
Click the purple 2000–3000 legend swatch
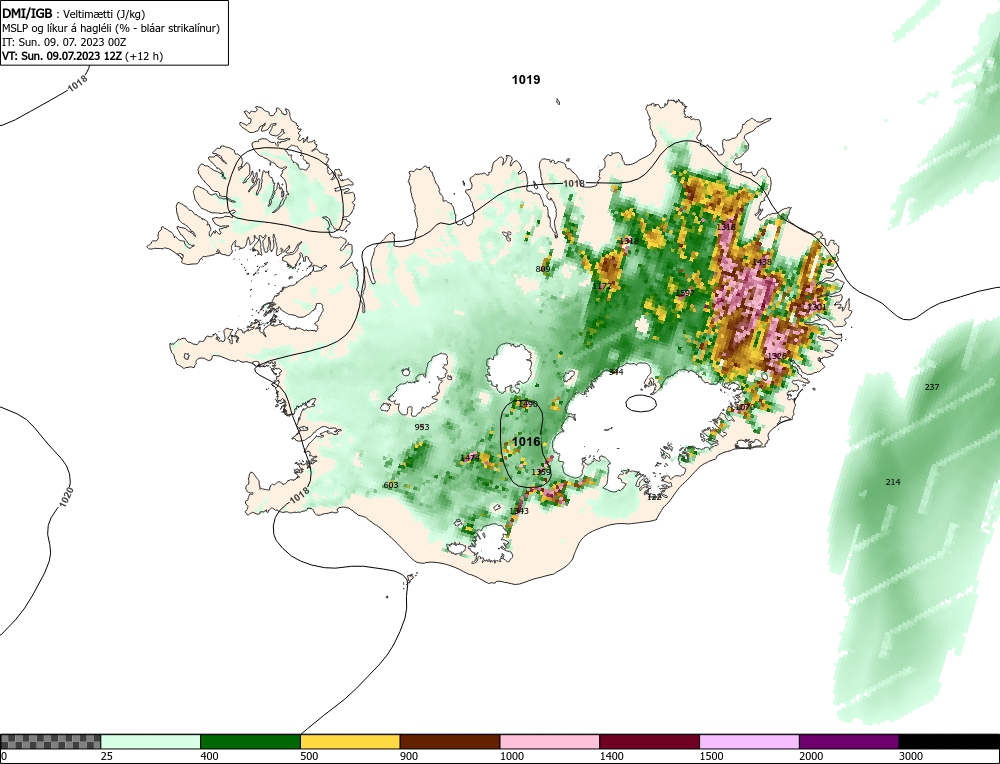(x=849, y=741)
